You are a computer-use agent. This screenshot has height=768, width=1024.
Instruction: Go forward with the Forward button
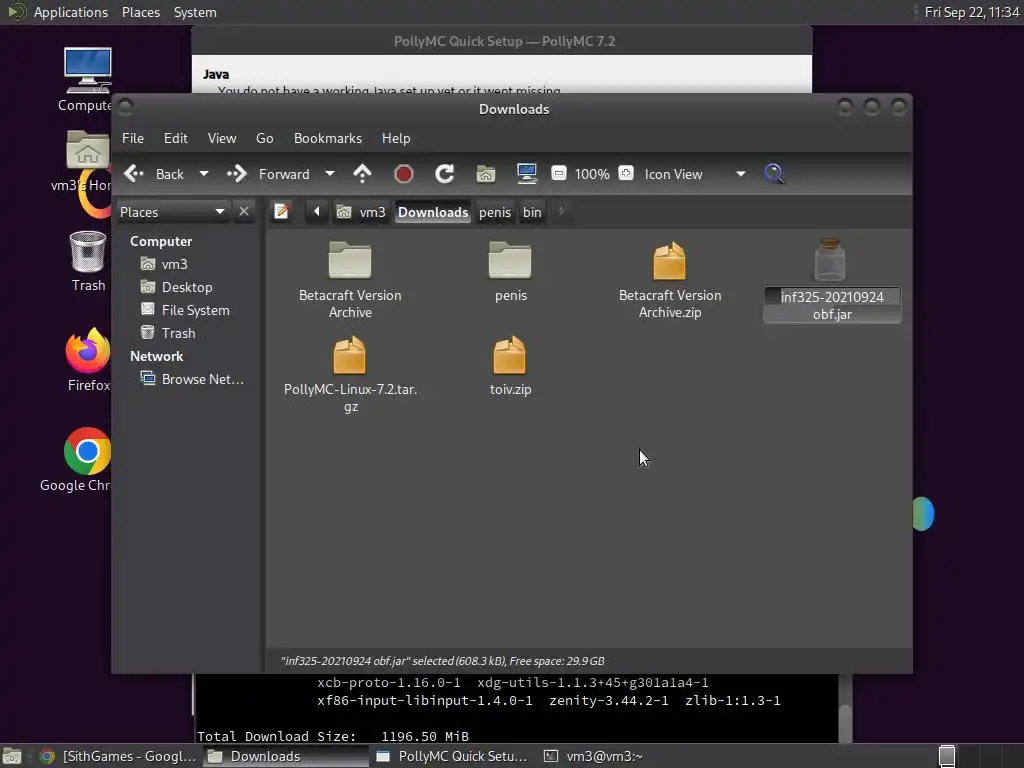(x=268, y=174)
